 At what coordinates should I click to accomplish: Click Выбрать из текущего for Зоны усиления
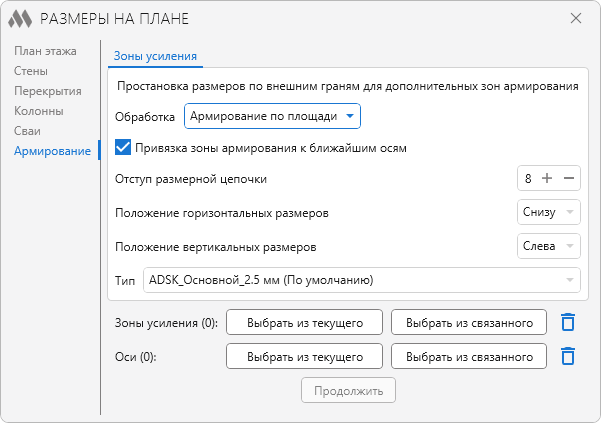tap(304, 322)
